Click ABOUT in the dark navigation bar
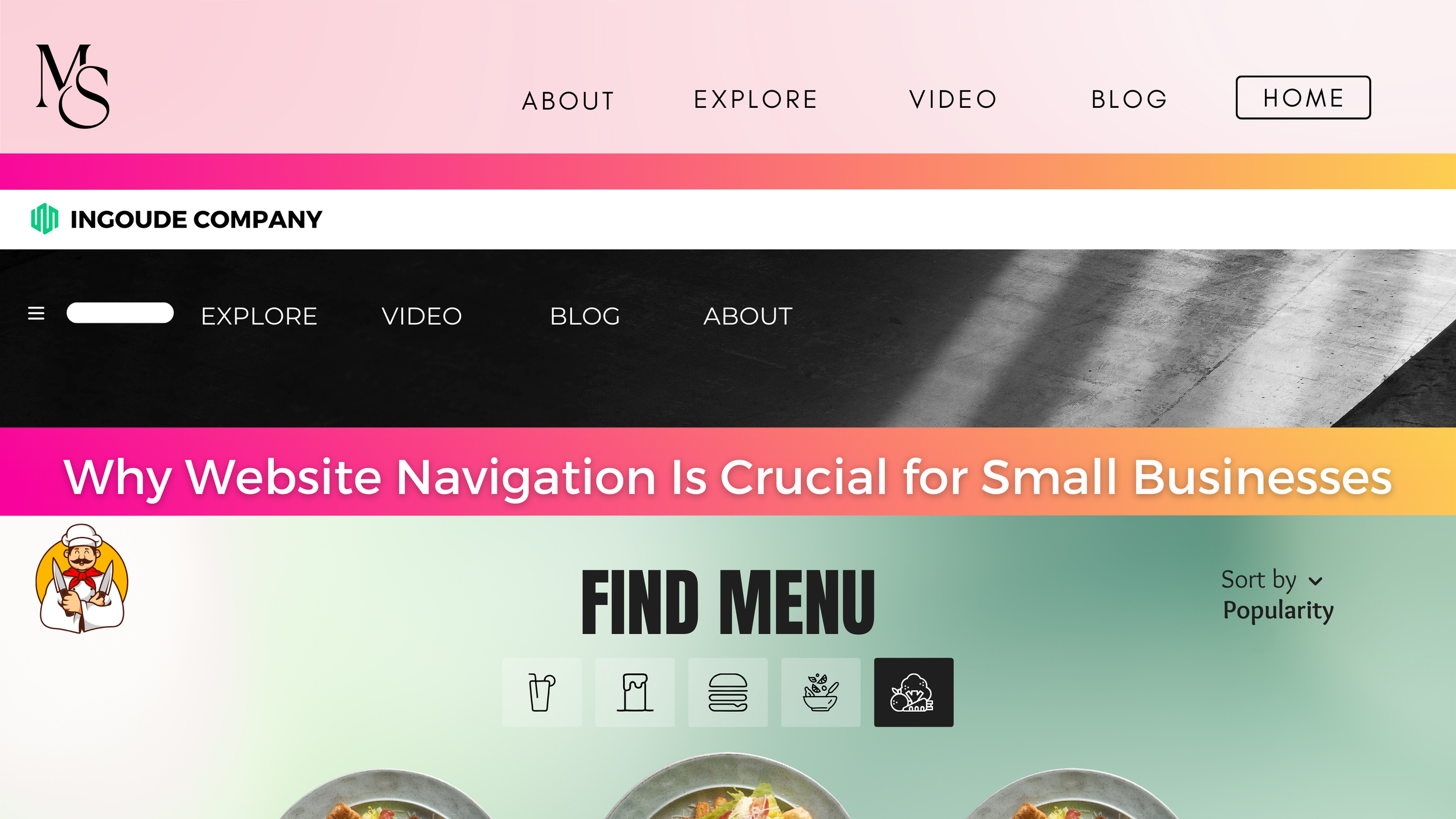Image resolution: width=1456 pixels, height=819 pixels. click(x=748, y=316)
